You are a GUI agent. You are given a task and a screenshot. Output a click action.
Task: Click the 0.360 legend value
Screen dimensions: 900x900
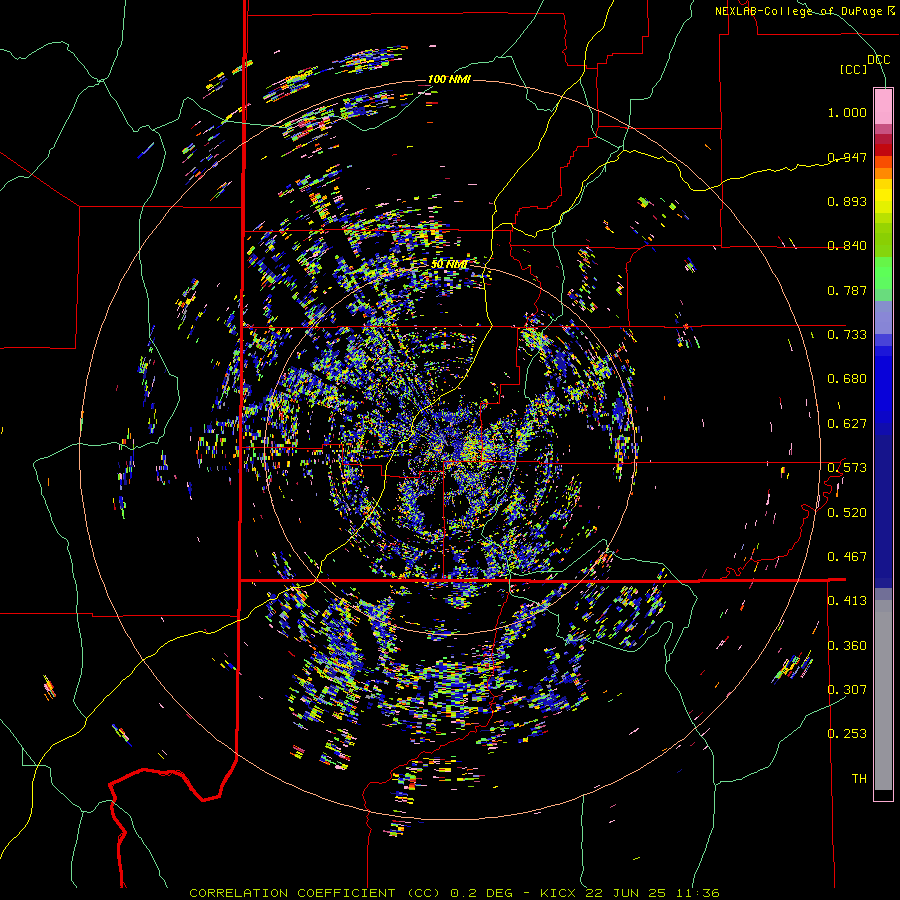(x=847, y=646)
